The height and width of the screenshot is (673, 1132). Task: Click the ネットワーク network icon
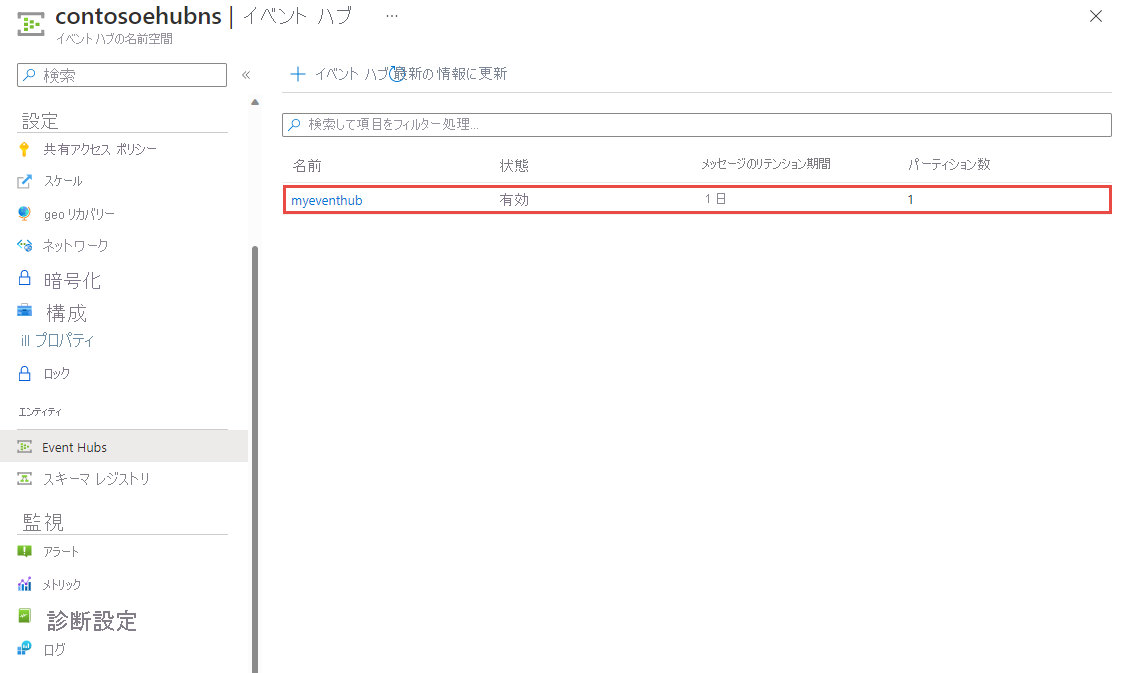point(25,246)
